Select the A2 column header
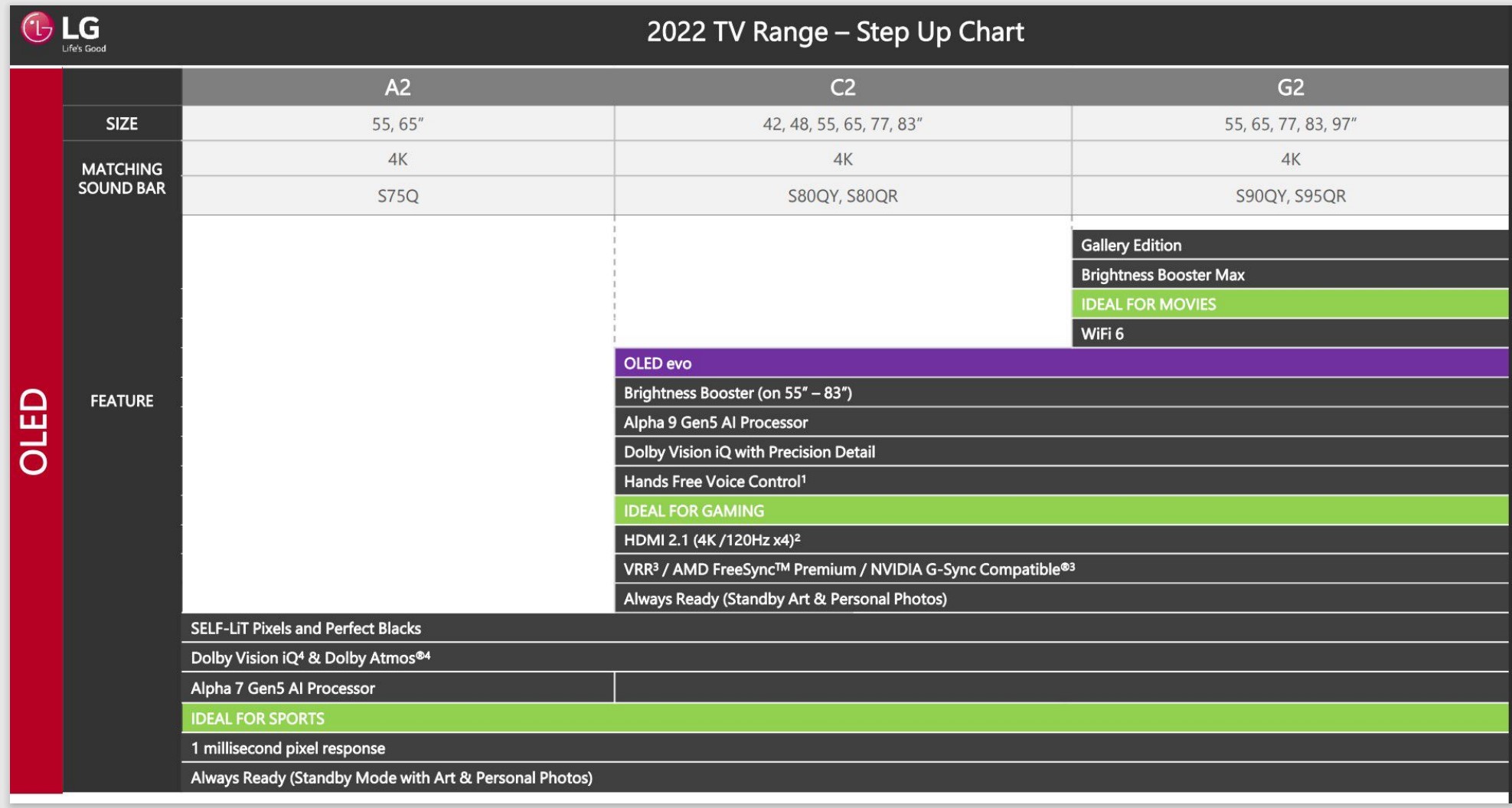 click(397, 87)
